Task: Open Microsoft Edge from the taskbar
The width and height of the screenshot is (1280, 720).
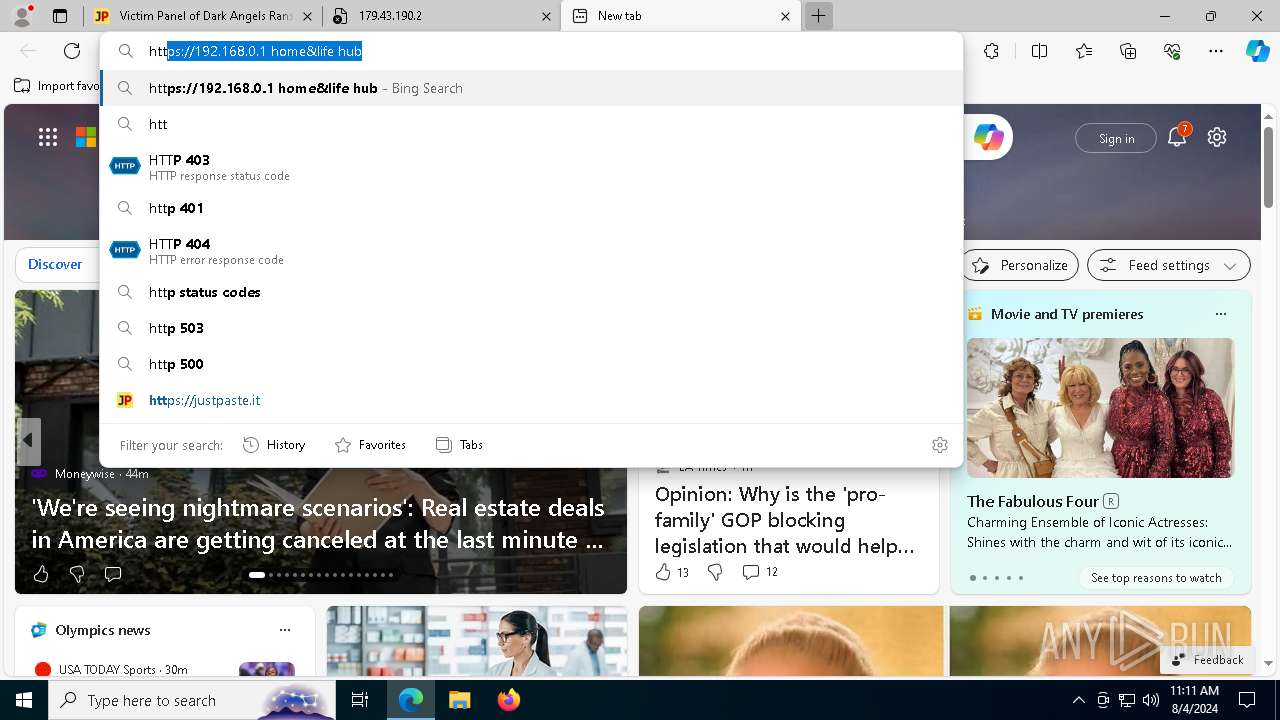Action: (x=411, y=700)
